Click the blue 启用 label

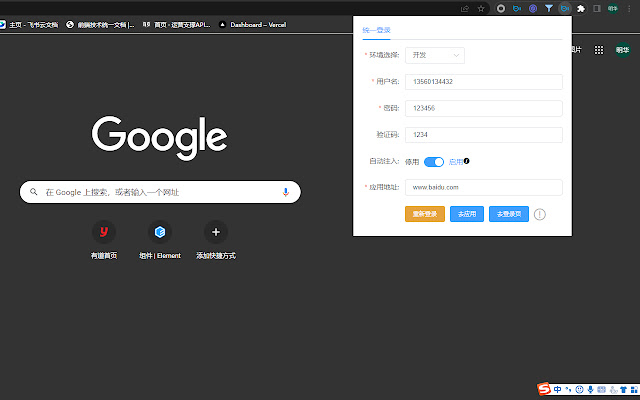tap(456, 162)
